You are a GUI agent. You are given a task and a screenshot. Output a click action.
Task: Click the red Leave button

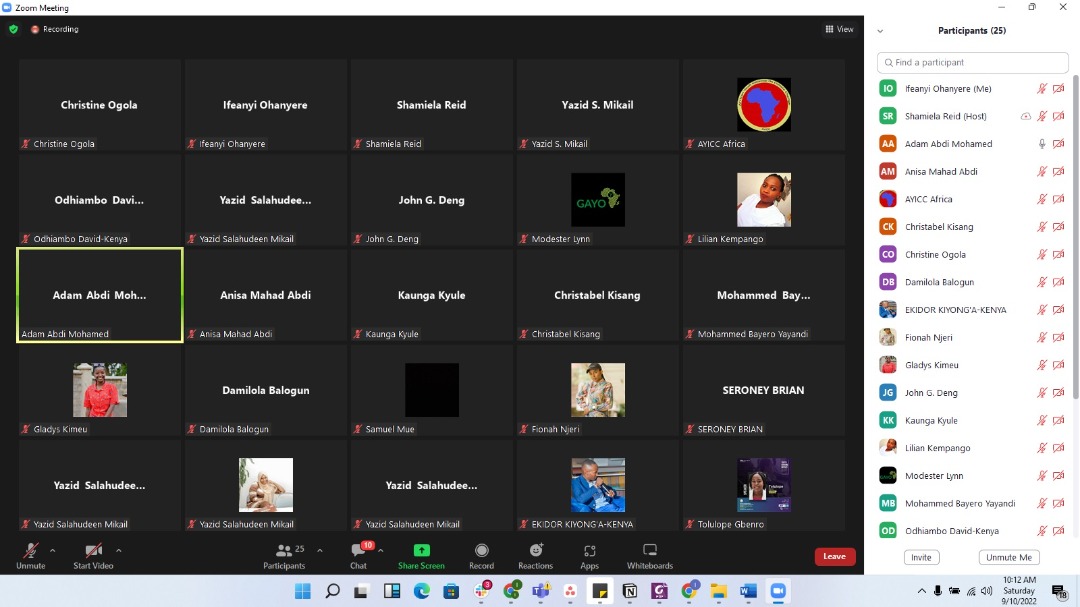pos(834,556)
